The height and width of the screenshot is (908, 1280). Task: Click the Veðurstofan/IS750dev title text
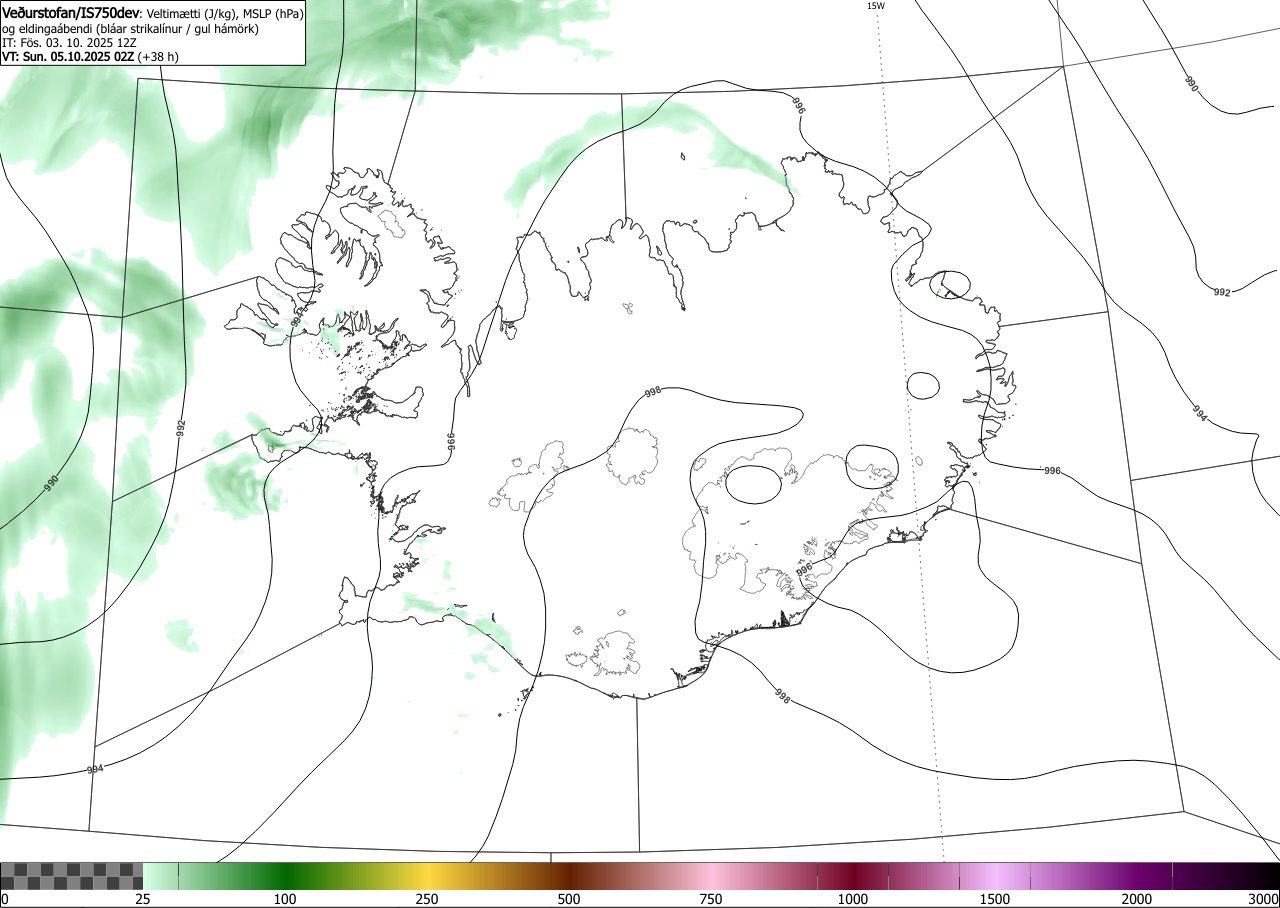(x=71, y=13)
